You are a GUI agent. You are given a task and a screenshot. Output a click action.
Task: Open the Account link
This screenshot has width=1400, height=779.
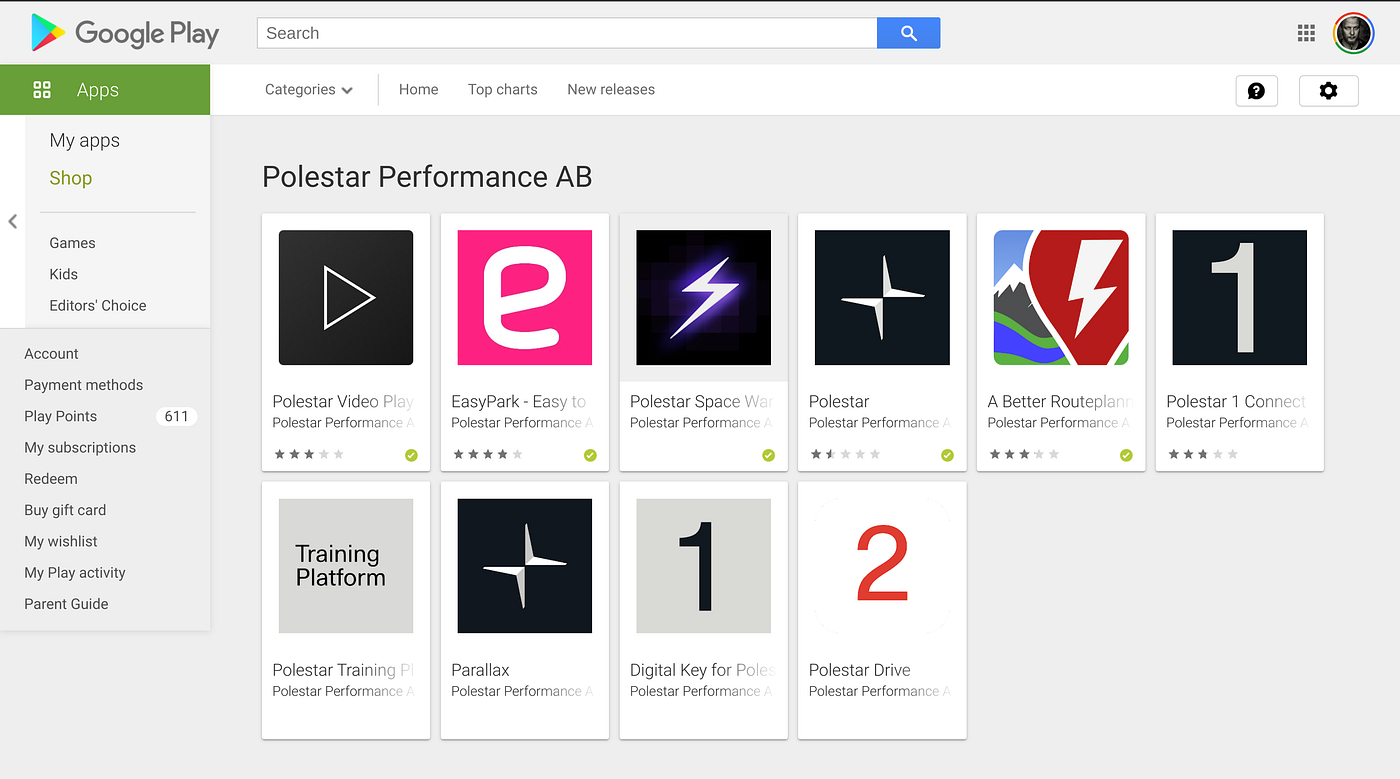pyautogui.click(x=51, y=354)
